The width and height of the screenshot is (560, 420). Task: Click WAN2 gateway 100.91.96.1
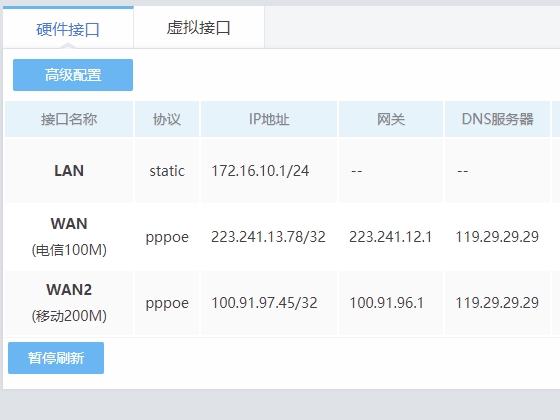click(x=386, y=303)
